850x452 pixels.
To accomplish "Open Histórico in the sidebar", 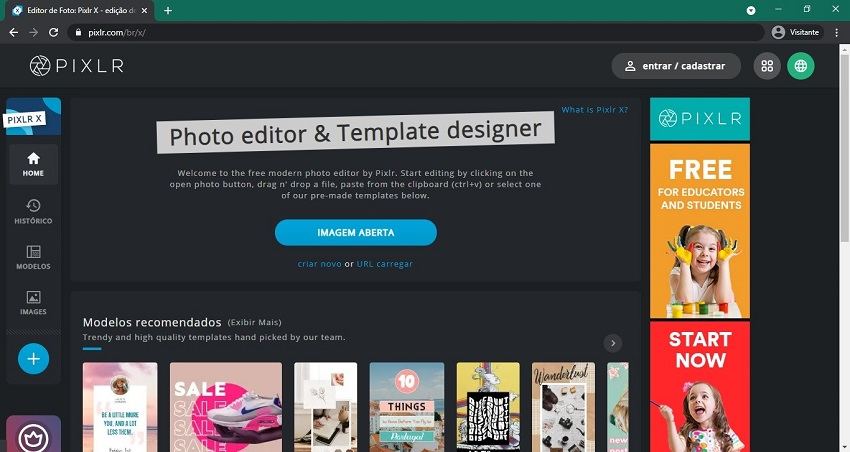I will [x=33, y=211].
